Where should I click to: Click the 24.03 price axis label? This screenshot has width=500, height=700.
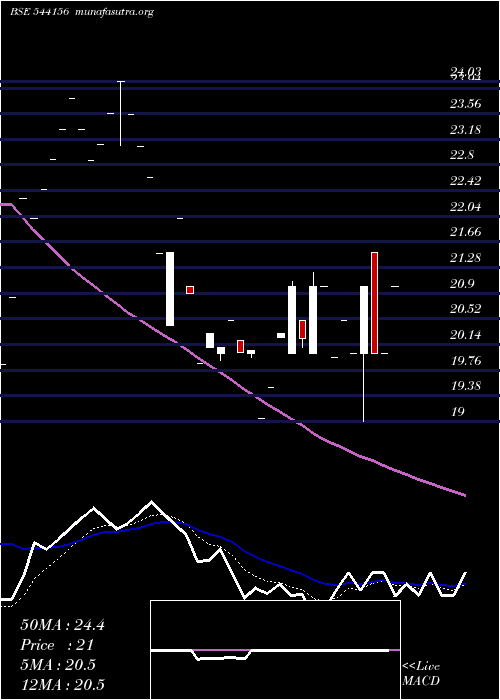click(465, 71)
